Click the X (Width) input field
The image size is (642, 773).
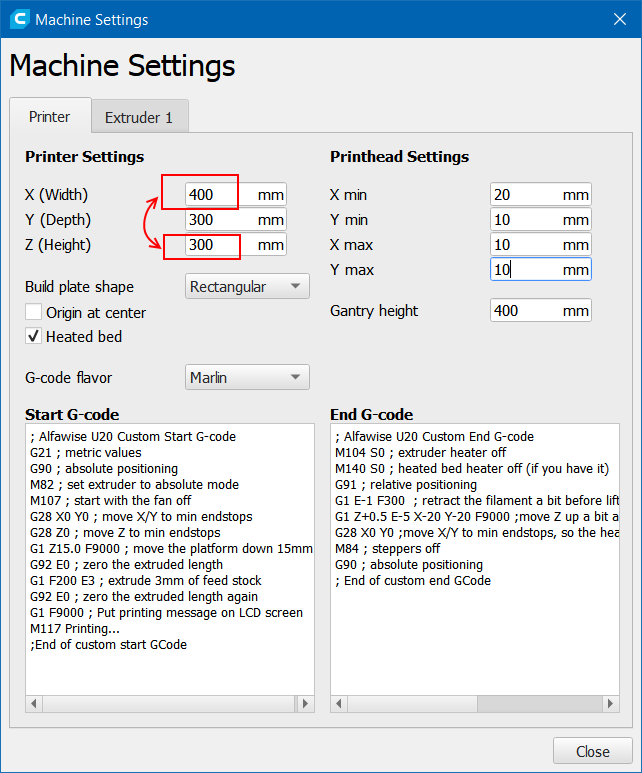point(236,195)
